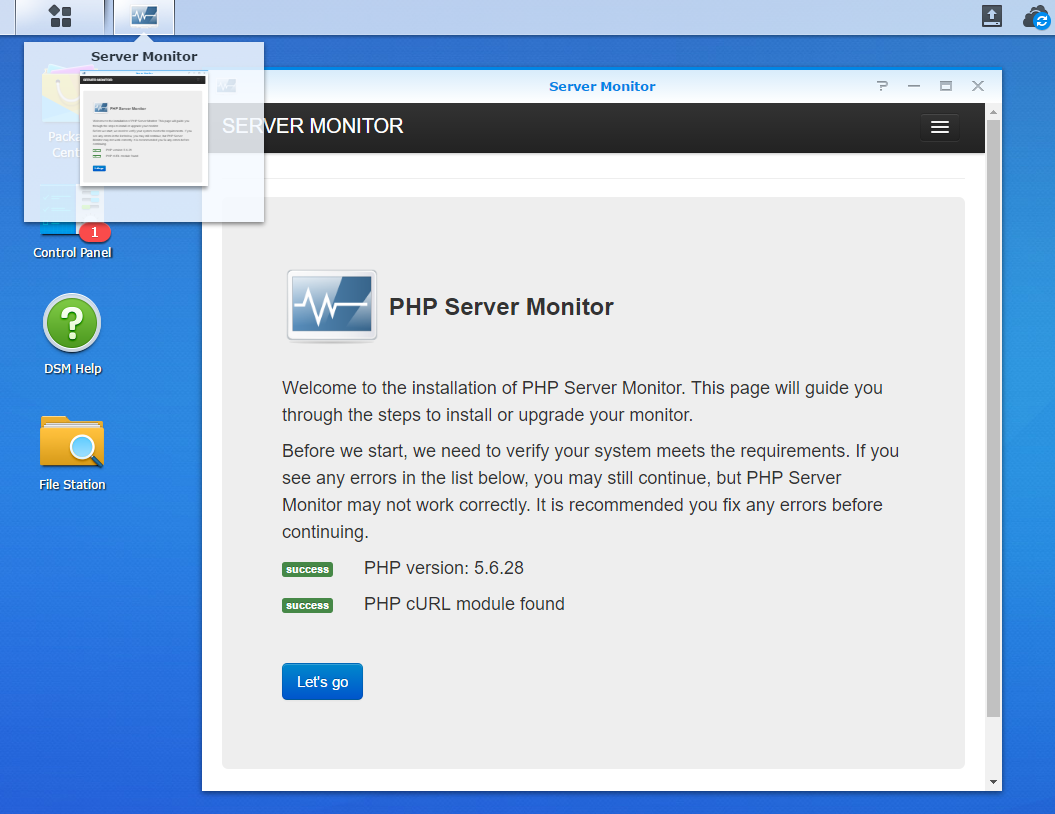Click the PHP version success badge
The height and width of the screenshot is (814, 1055).
coord(307,569)
